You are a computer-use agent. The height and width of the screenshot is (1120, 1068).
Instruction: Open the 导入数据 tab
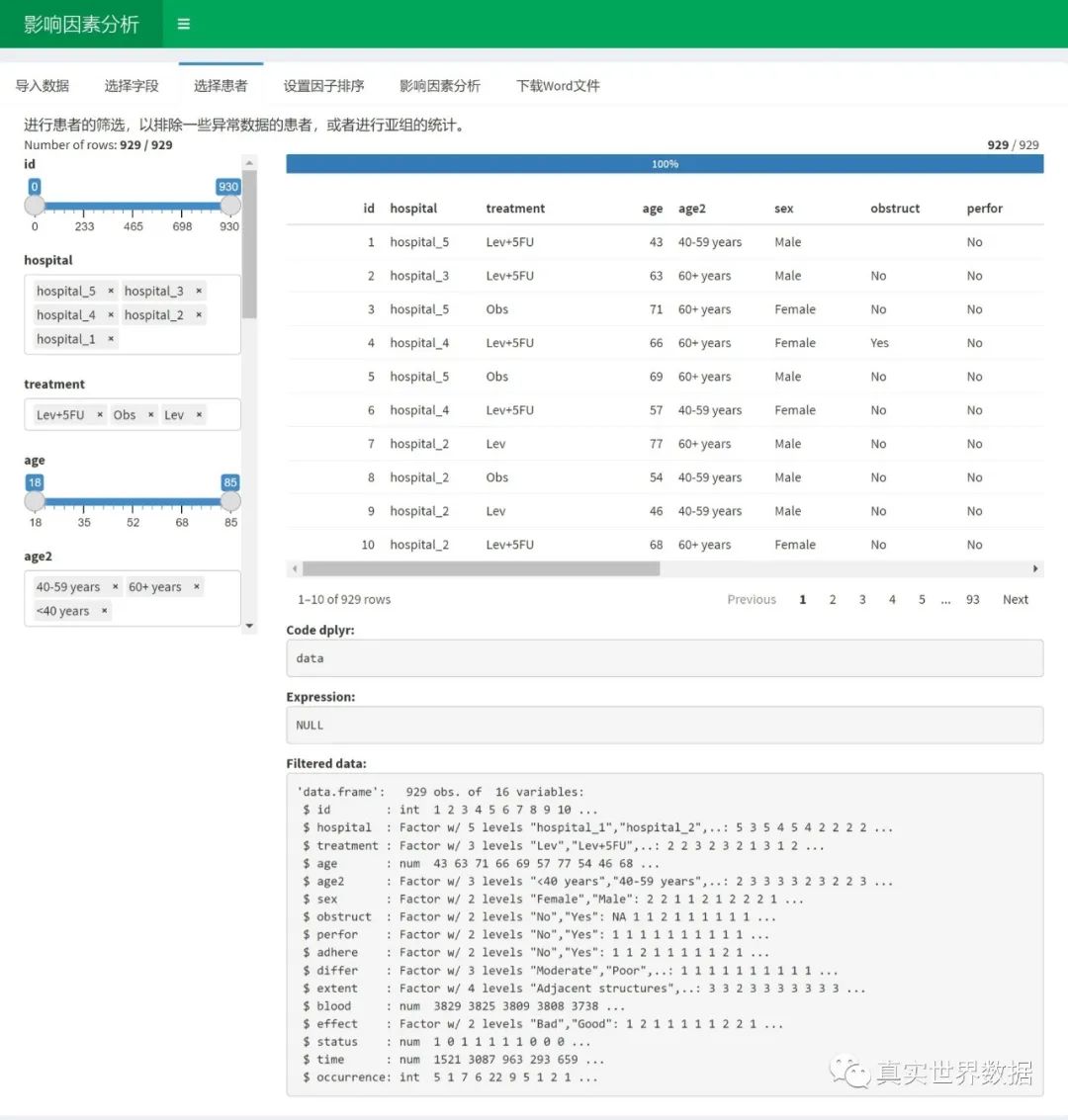pos(43,86)
